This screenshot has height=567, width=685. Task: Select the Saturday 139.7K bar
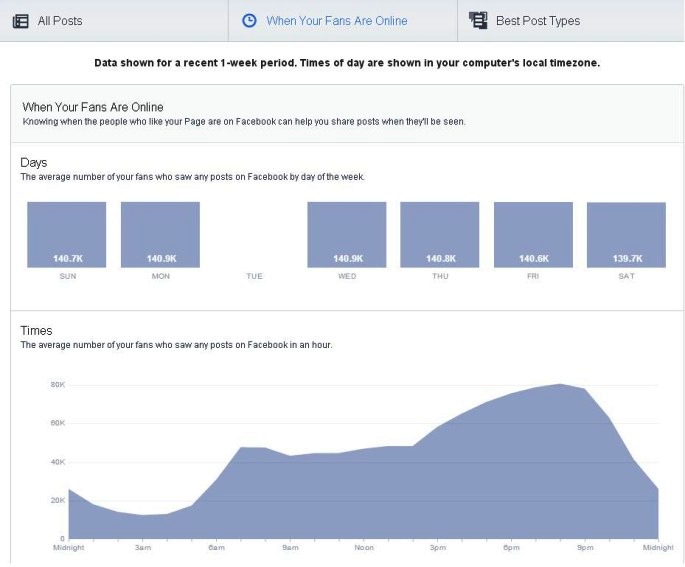pyautogui.click(x=626, y=235)
